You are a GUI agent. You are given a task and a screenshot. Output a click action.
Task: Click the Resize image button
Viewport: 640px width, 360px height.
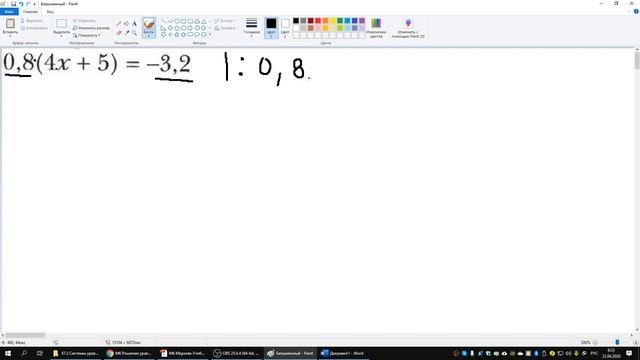91,28
